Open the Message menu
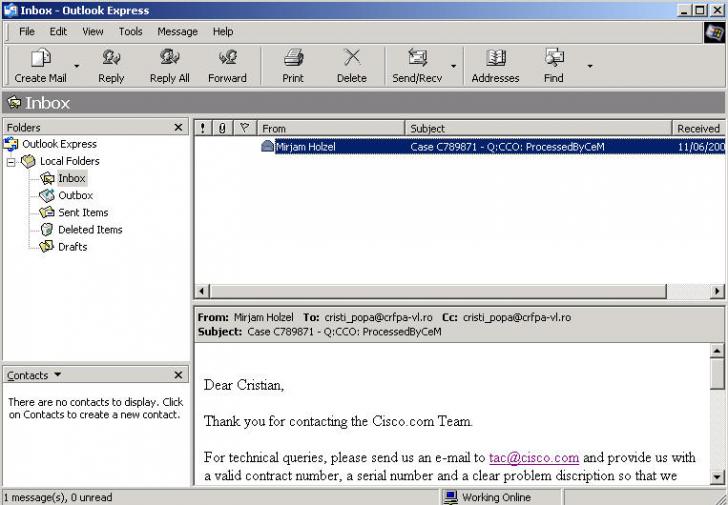This screenshot has height=505, width=728. click(x=177, y=31)
